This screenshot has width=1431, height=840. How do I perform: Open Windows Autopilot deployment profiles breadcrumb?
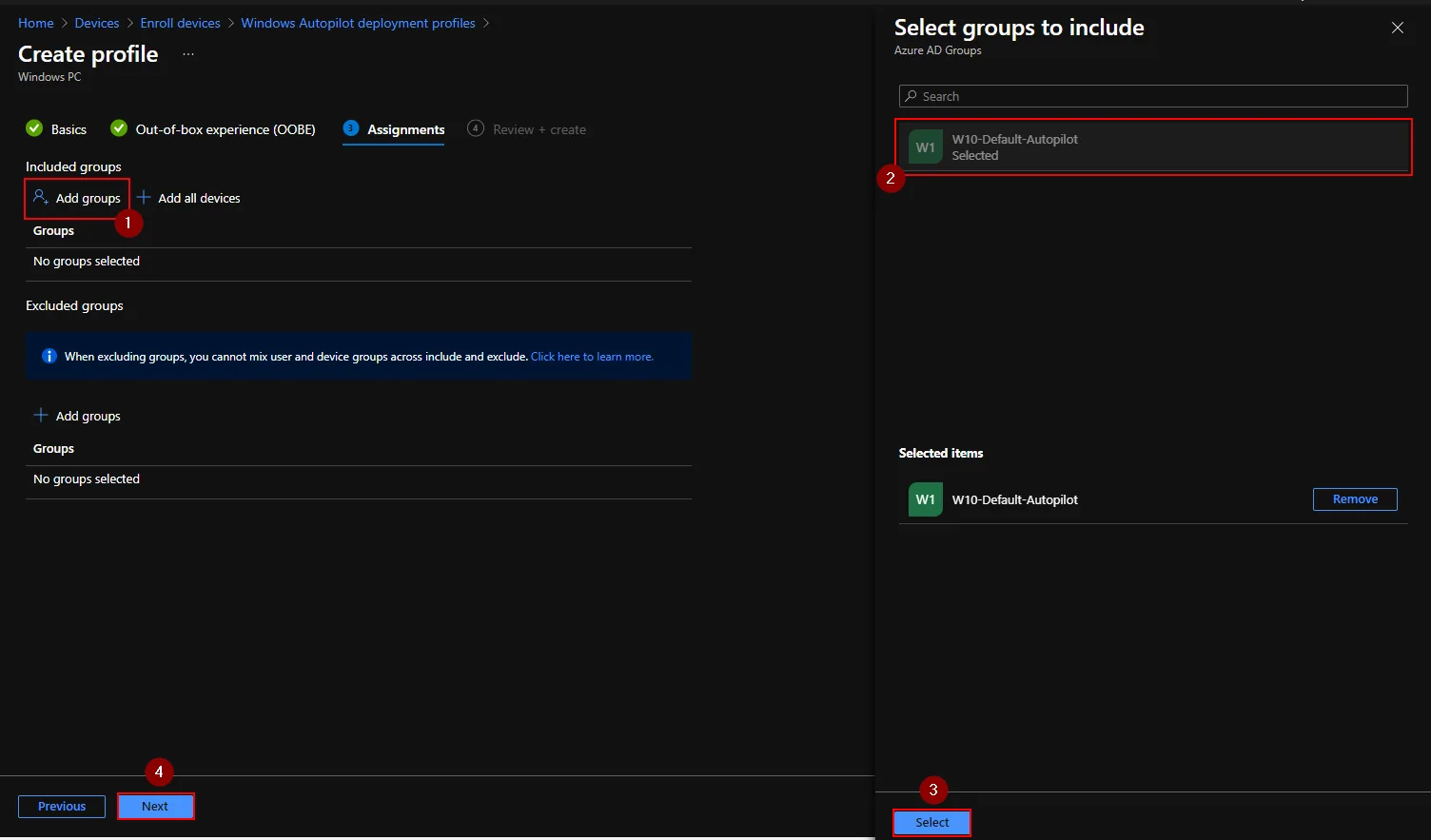click(x=358, y=23)
